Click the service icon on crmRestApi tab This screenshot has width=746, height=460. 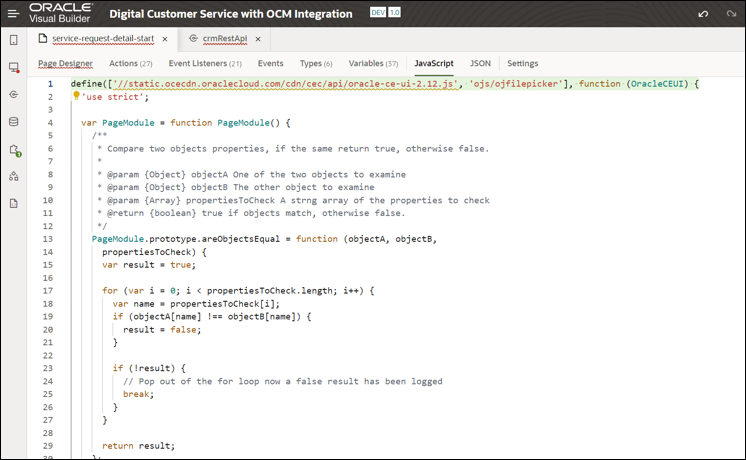(x=193, y=38)
